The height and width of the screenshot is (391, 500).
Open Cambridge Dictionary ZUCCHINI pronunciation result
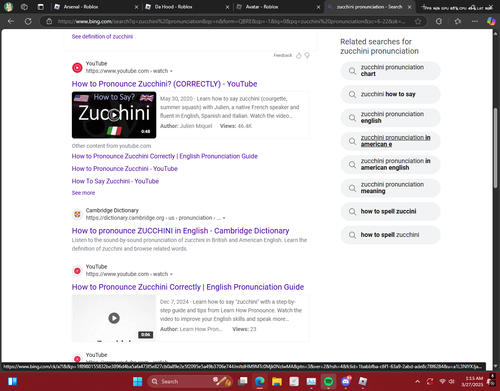pos(180,231)
